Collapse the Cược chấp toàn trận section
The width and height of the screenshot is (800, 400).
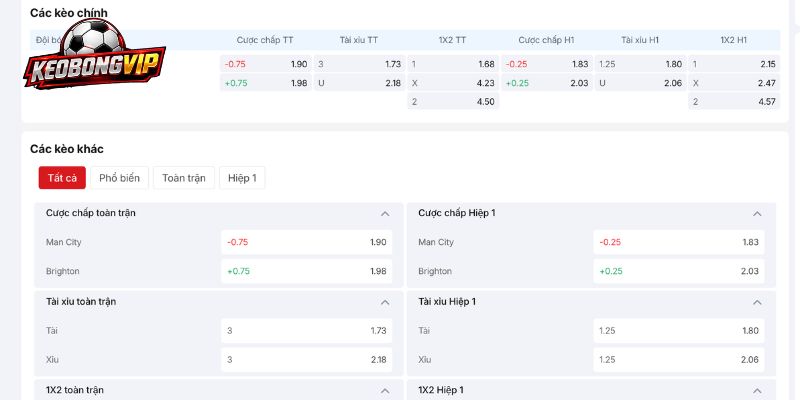coord(385,213)
